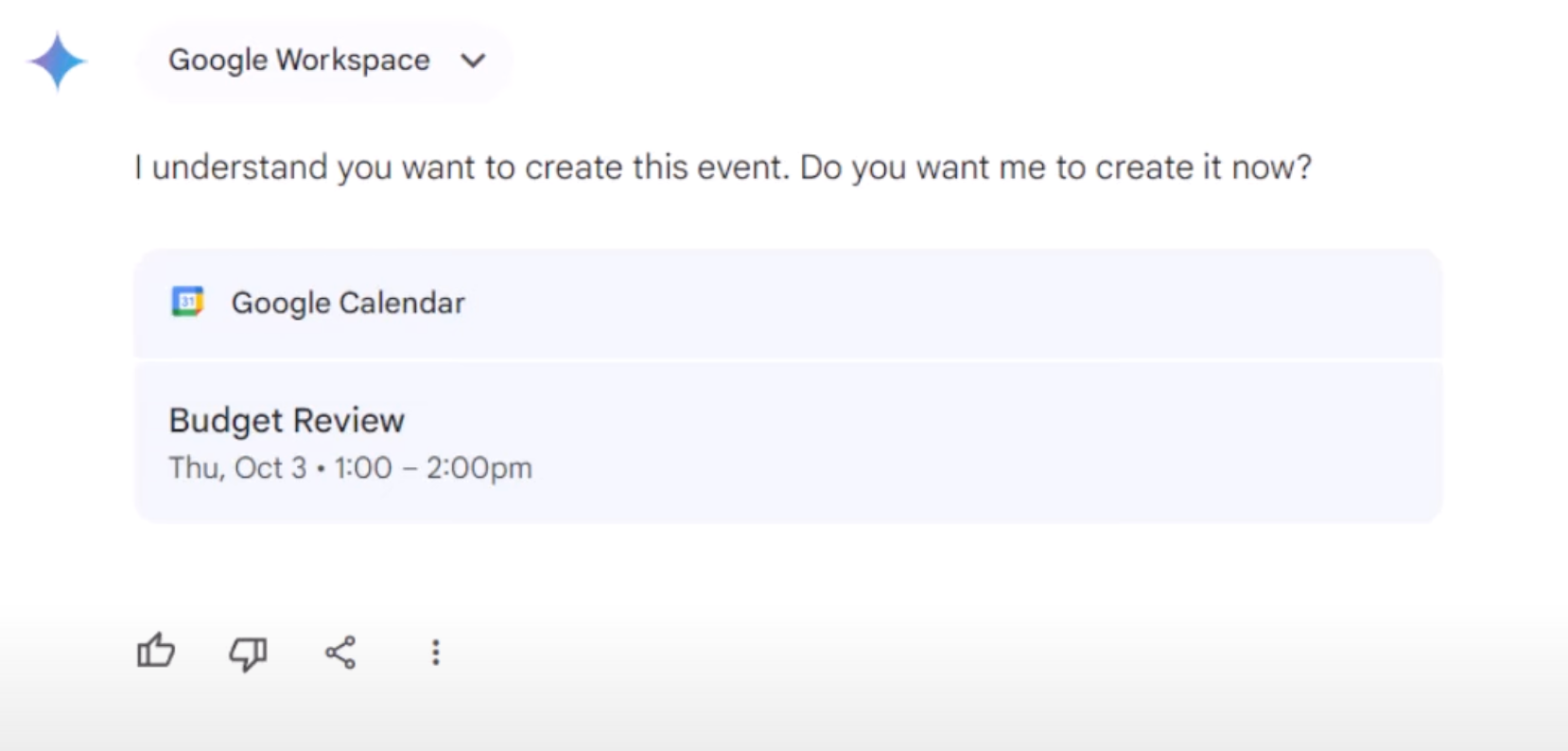
Task: Click the word Review in event title
Action: point(348,420)
